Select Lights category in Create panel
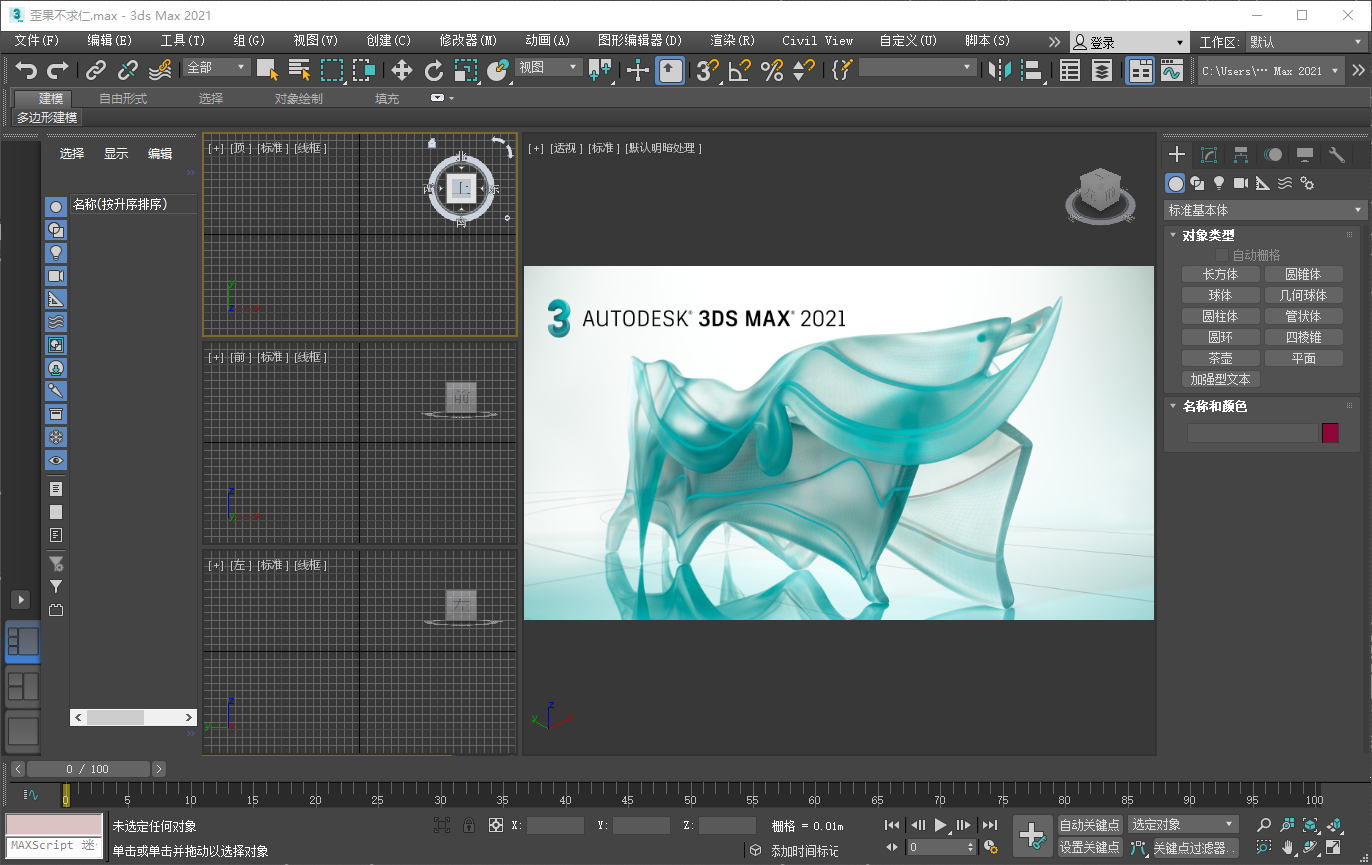1372x865 pixels. pyautogui.click(x=1219, y=183)
